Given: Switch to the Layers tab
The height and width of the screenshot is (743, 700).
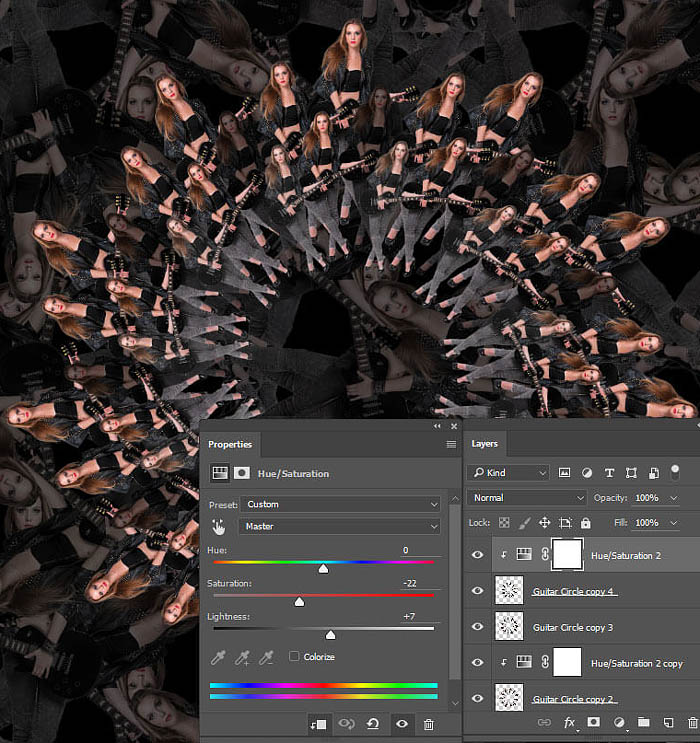Looking at the screenshot, I should 484,444.
